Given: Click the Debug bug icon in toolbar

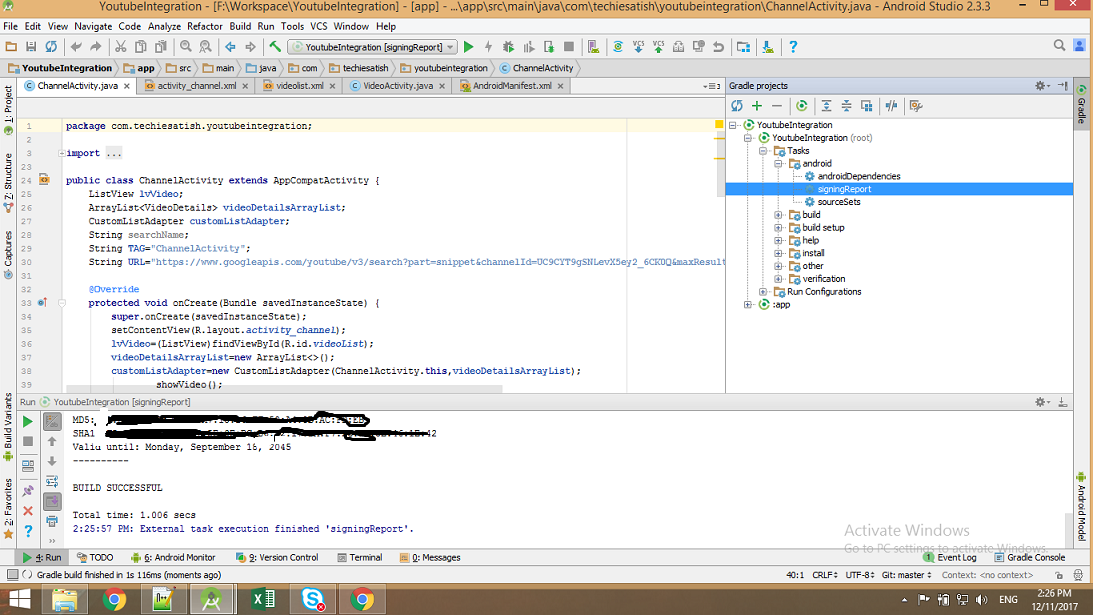Looking at the screenshot, I should point(509,47).
